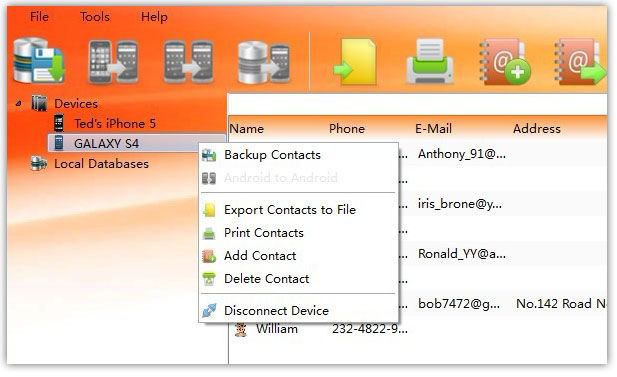Viewport: 617px width, 377px height.
Task: Click the bob7472@g... email cell
Action: (459, 304)
